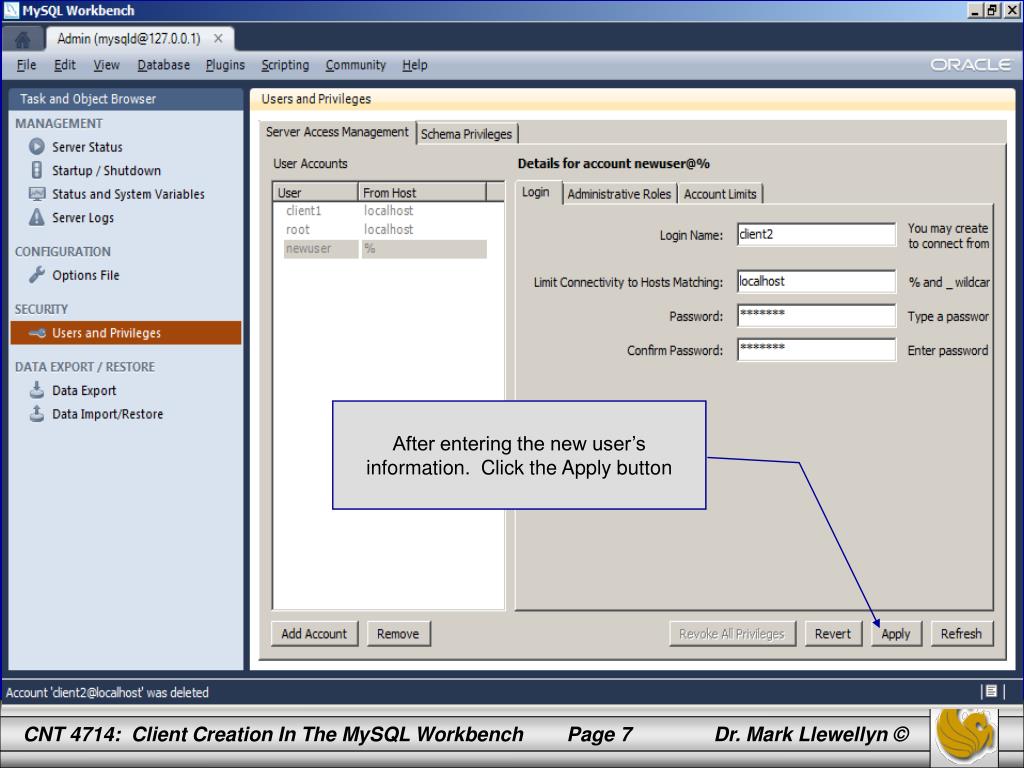
Task: Switch to Administrative Roles tab
Action: tap(619, 194)
